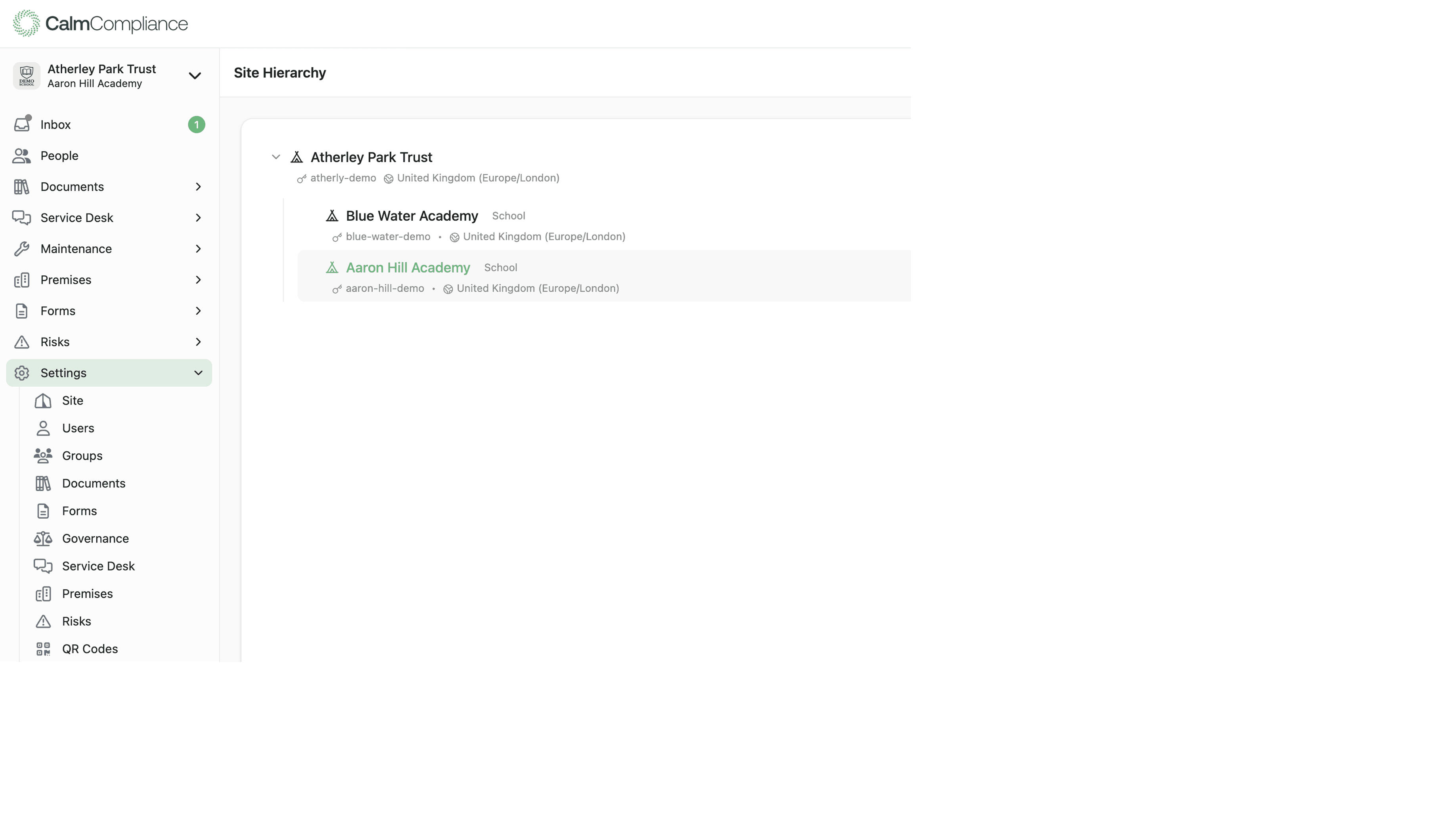Select Aaron Hill Academy site link
Viewport: 1443px width, 840px height.
pos(408,268)
